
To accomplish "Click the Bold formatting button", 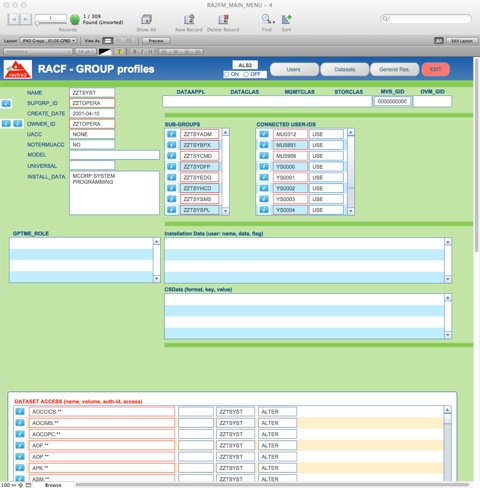I will 135,52.
